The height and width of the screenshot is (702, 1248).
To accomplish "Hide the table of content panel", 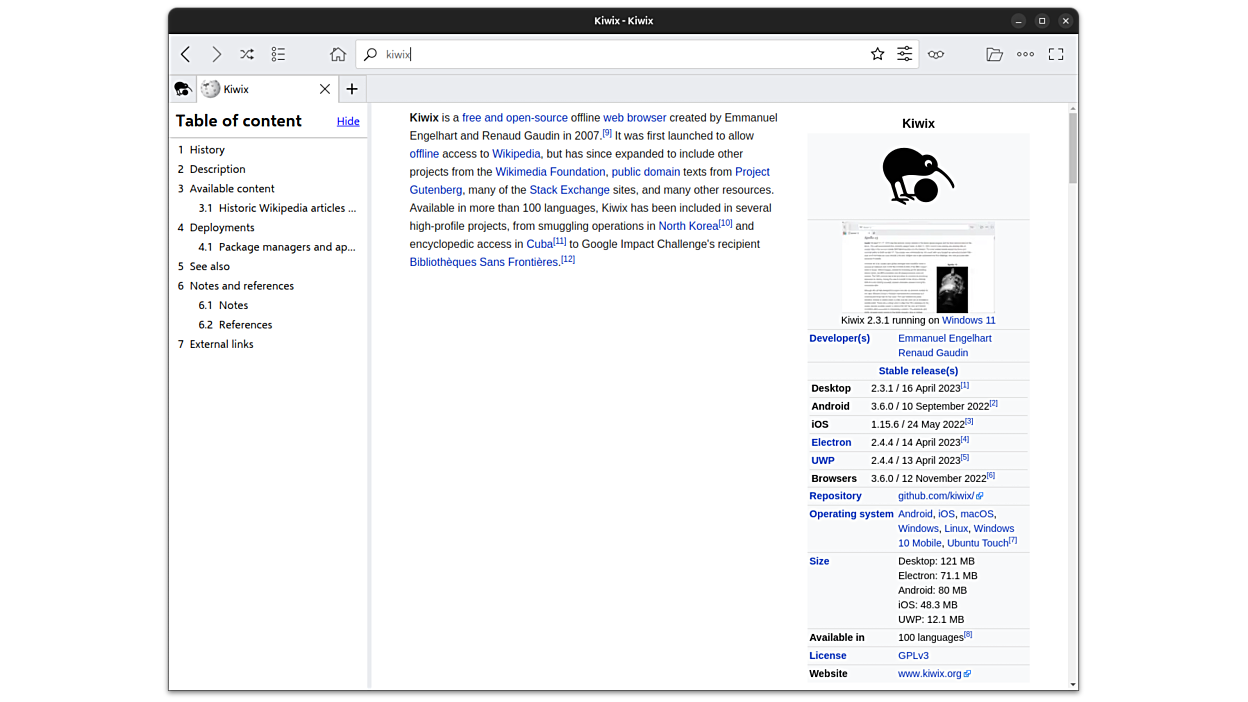I will 348,121.
